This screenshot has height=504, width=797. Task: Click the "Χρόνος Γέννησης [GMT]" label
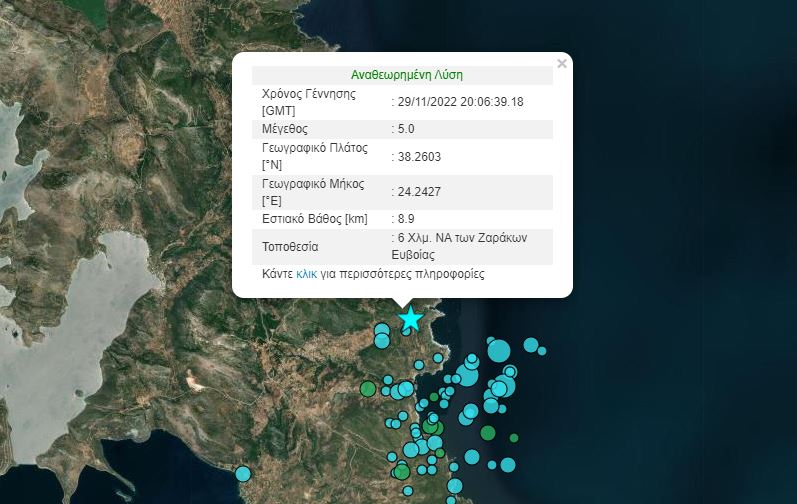pyautogui.click(x=310, y=102)
